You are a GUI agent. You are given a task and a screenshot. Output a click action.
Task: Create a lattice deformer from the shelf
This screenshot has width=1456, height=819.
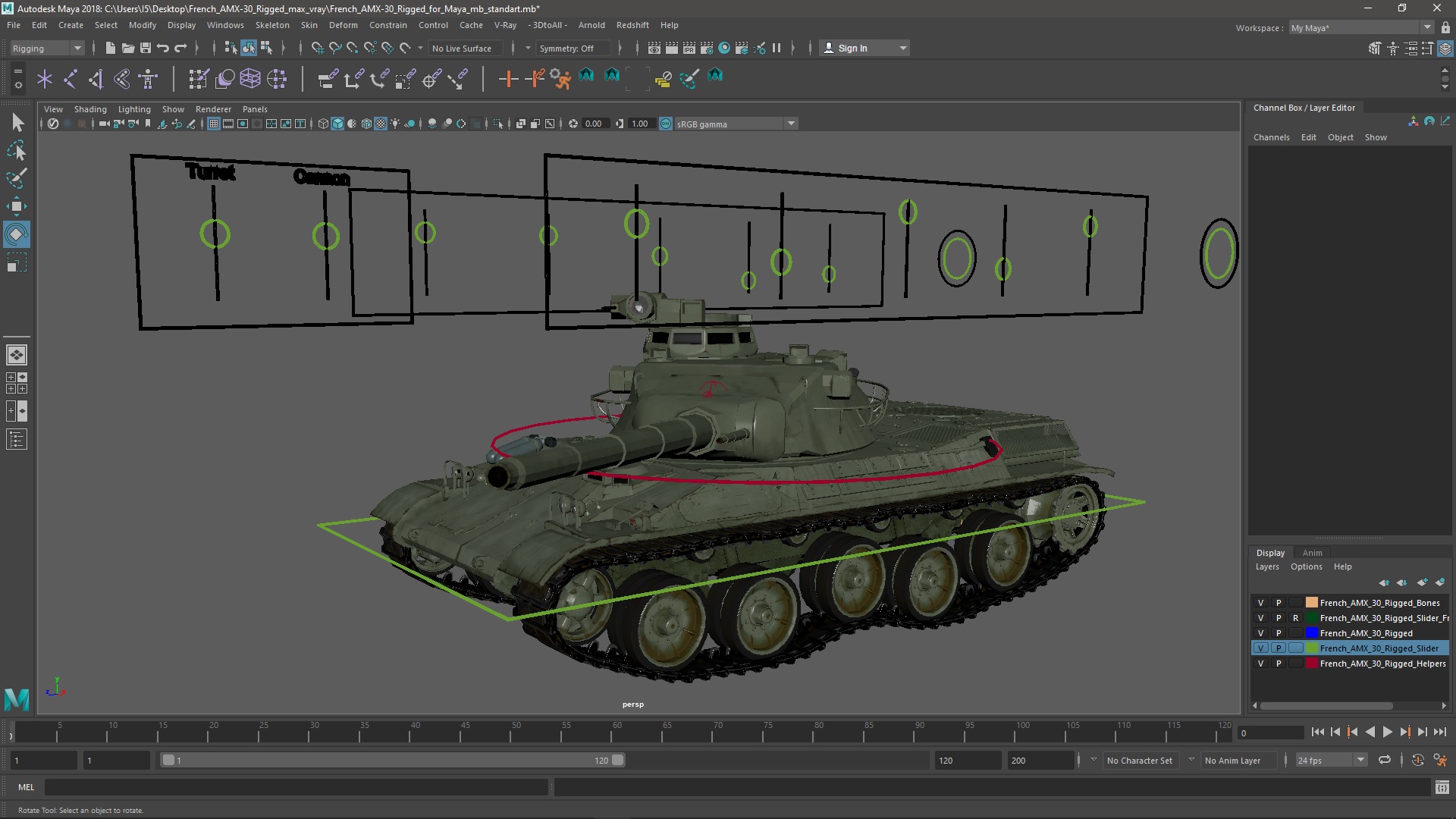[250, 78]
